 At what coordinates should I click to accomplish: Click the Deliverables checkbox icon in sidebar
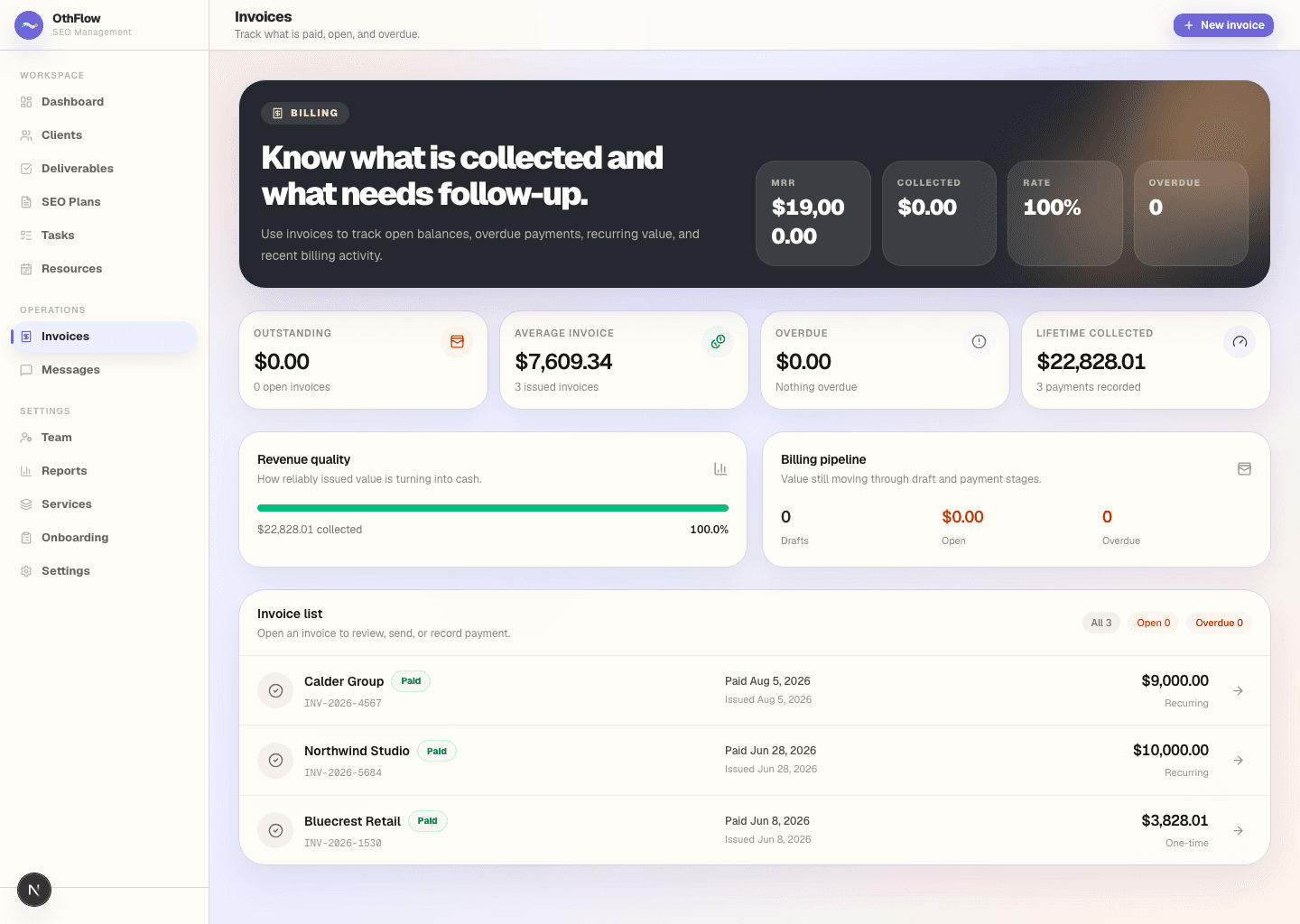(x=26, y=169)
